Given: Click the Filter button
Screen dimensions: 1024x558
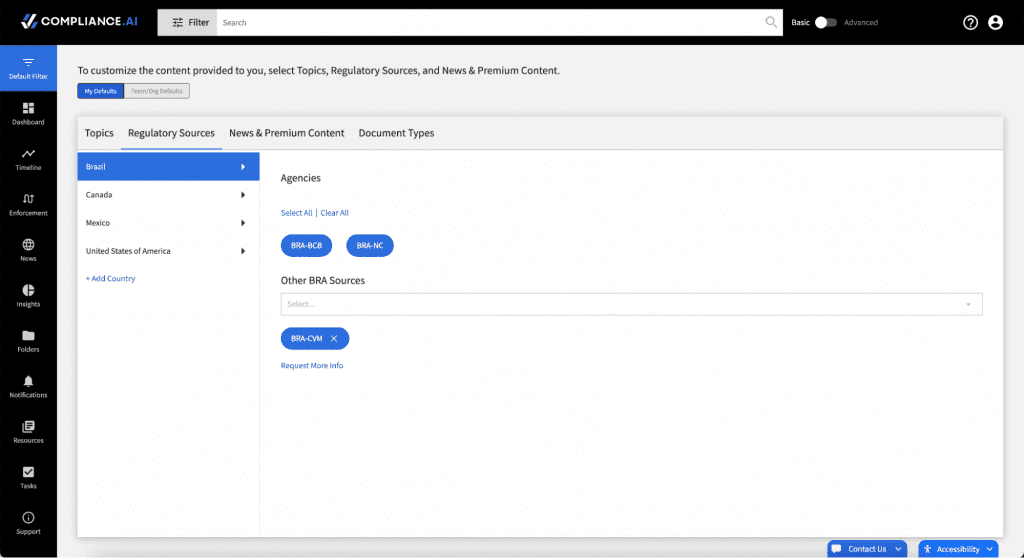Looking at the screenshot, I should pos(187,22).
